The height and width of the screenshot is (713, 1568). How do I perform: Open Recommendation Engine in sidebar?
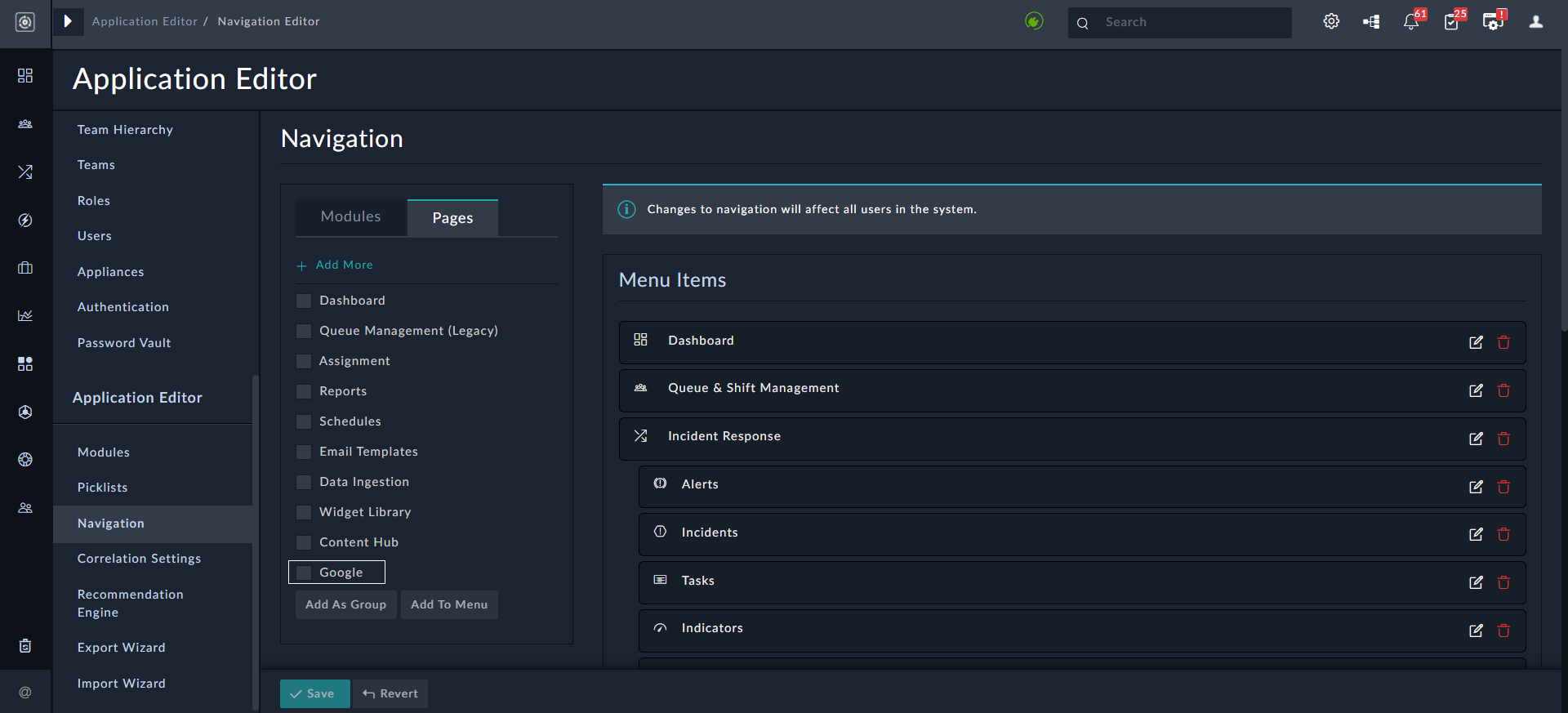(x=131, y=604)
